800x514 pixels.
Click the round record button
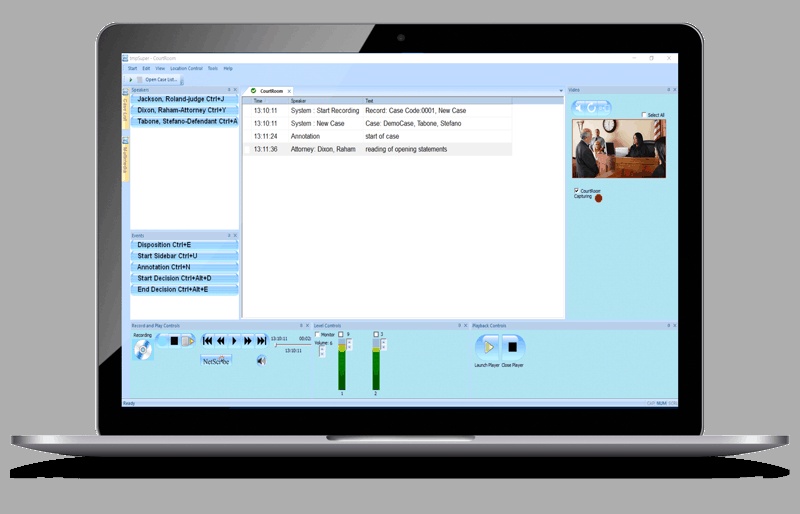point(162,340)
